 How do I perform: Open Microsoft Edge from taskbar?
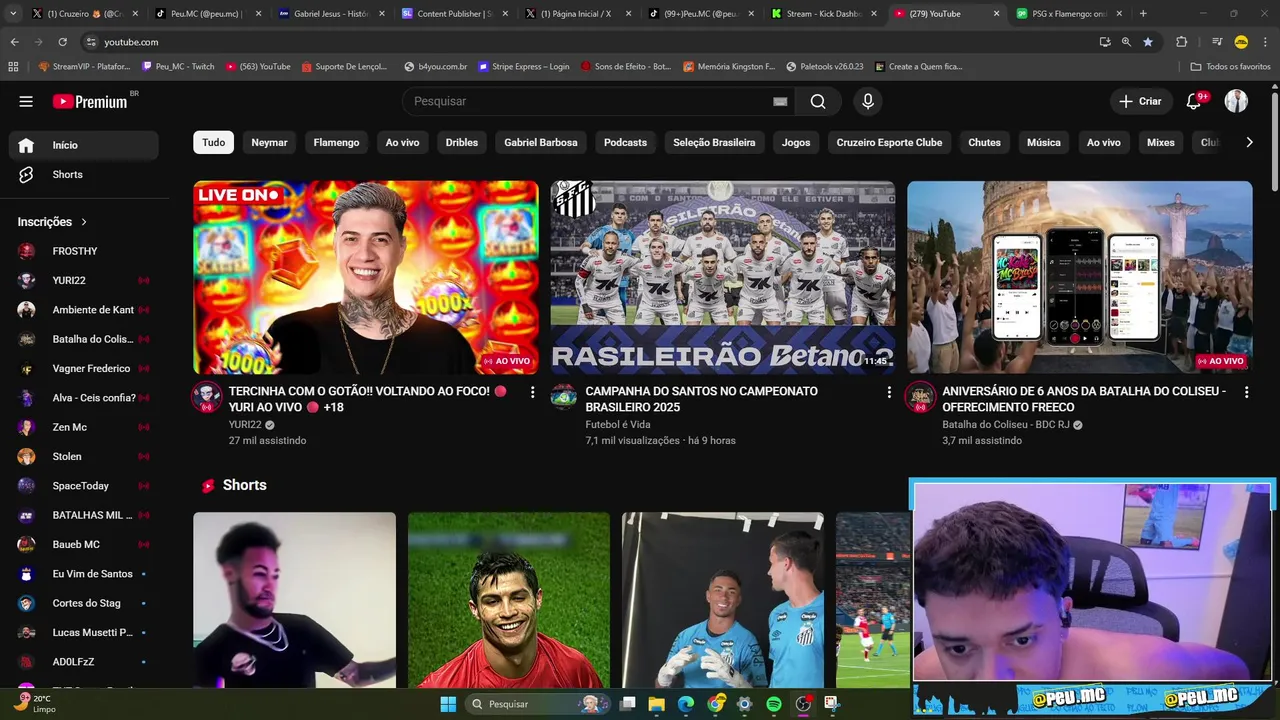click(686, 704)
